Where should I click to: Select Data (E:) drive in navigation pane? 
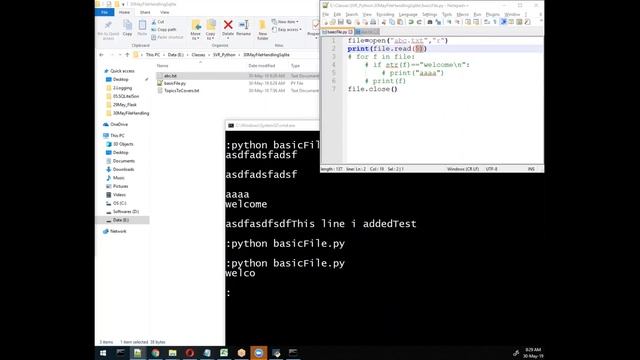[120, 220]
